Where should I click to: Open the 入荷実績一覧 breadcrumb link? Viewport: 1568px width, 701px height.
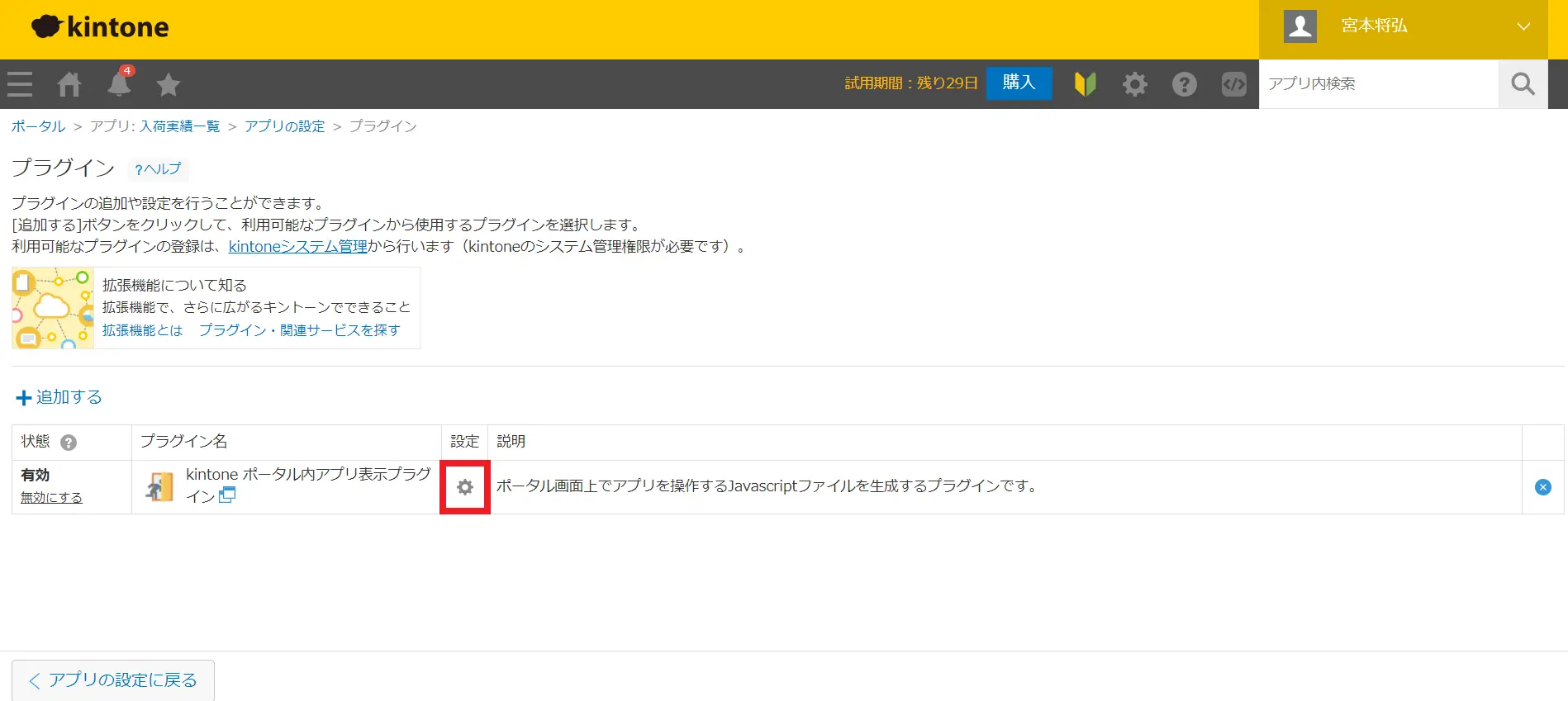pos(179,126)
